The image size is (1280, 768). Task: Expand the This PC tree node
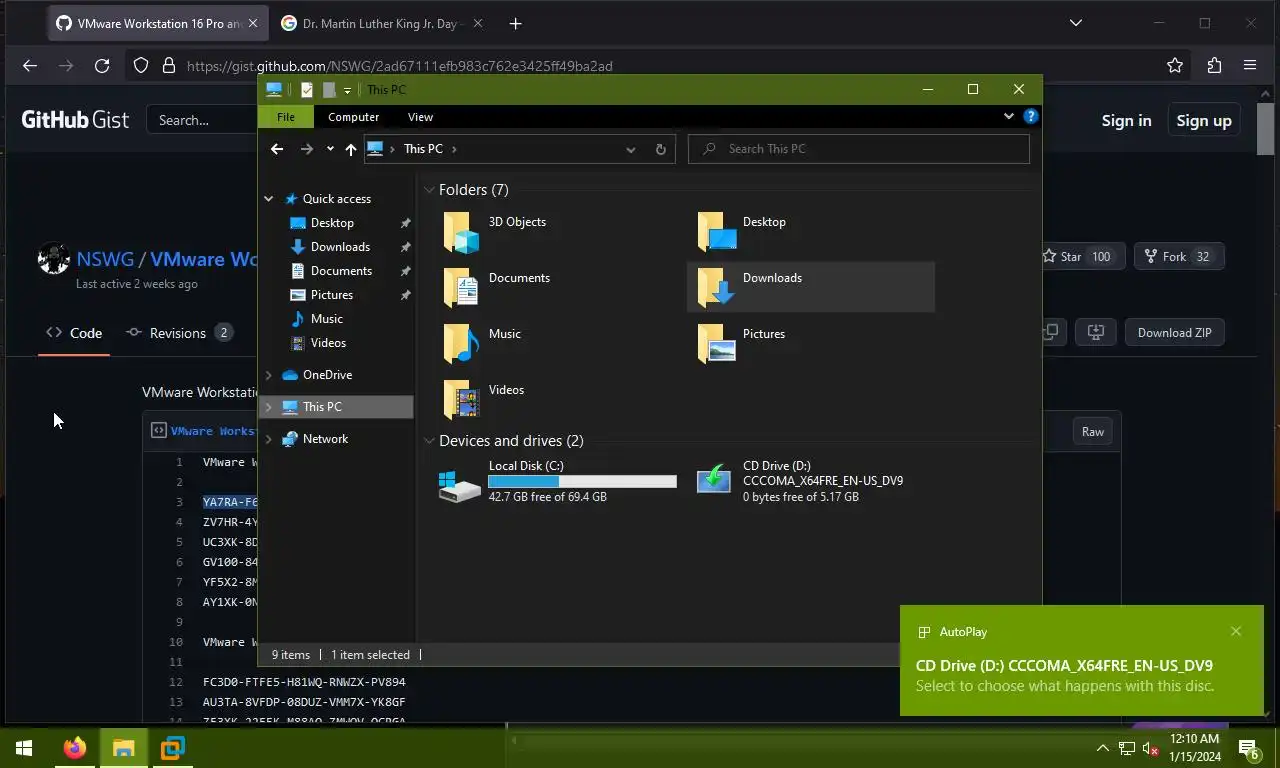tap(268, 407)
